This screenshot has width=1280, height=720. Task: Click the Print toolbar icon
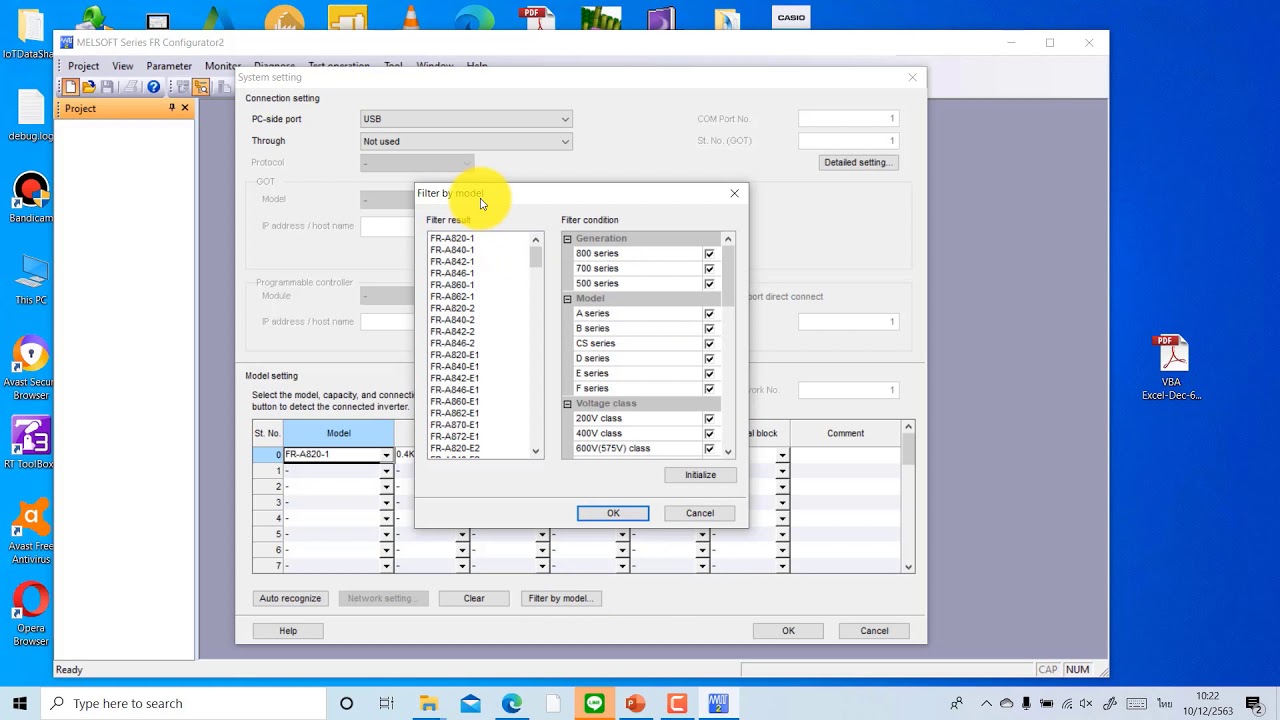click(131, 88)
